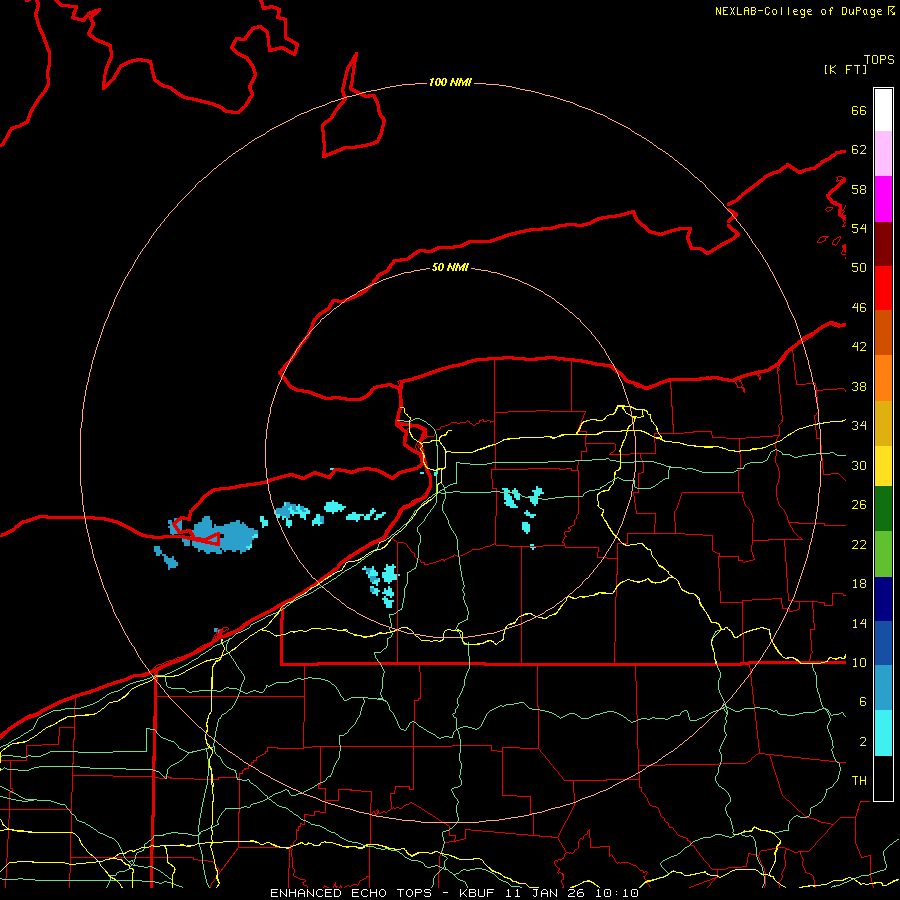Click the cyan legend swatch
The width and height of the screenshot is (900, 900).
click(x=883, y=733)
